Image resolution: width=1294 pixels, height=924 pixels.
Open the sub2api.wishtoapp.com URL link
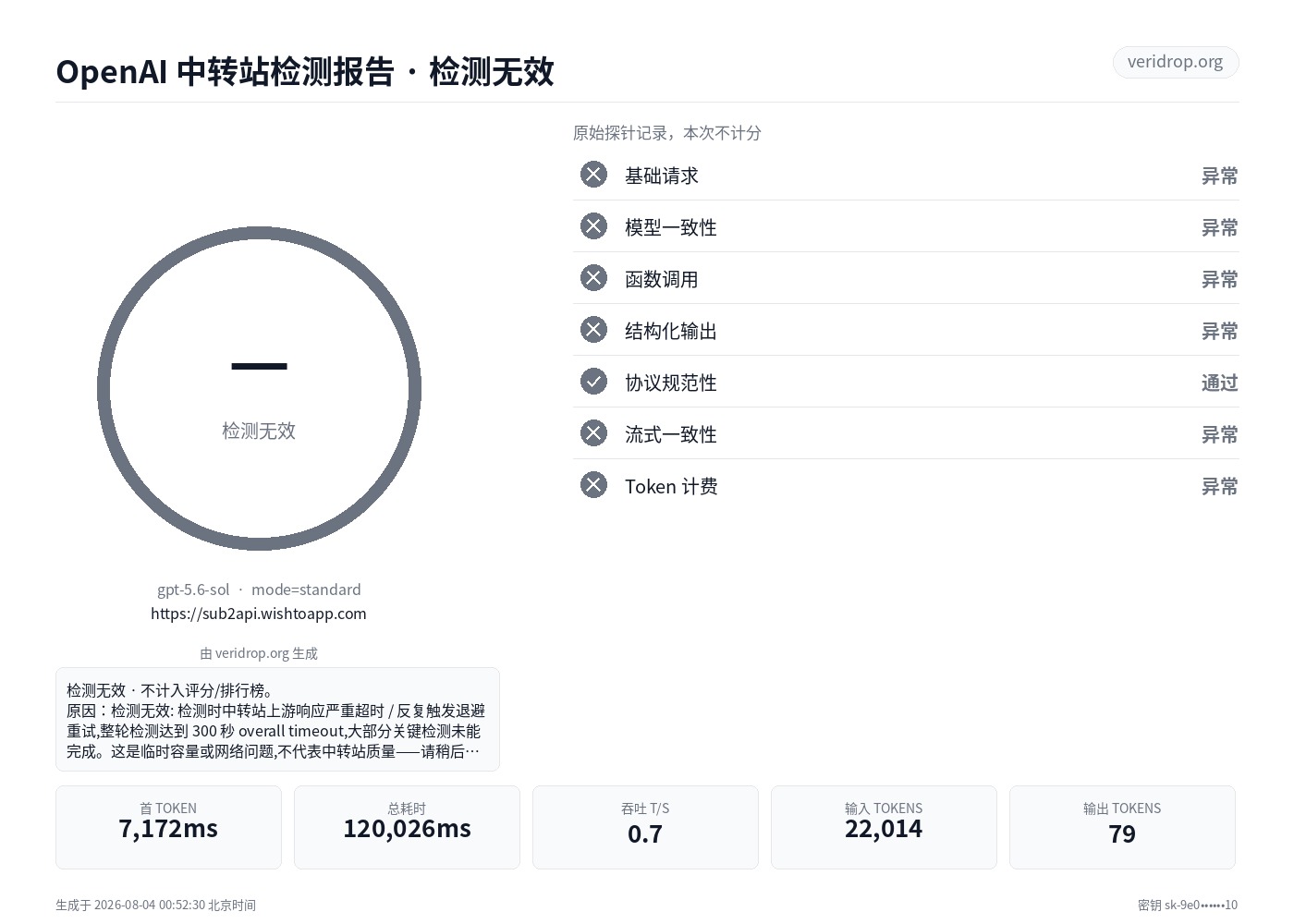[259, 614]
